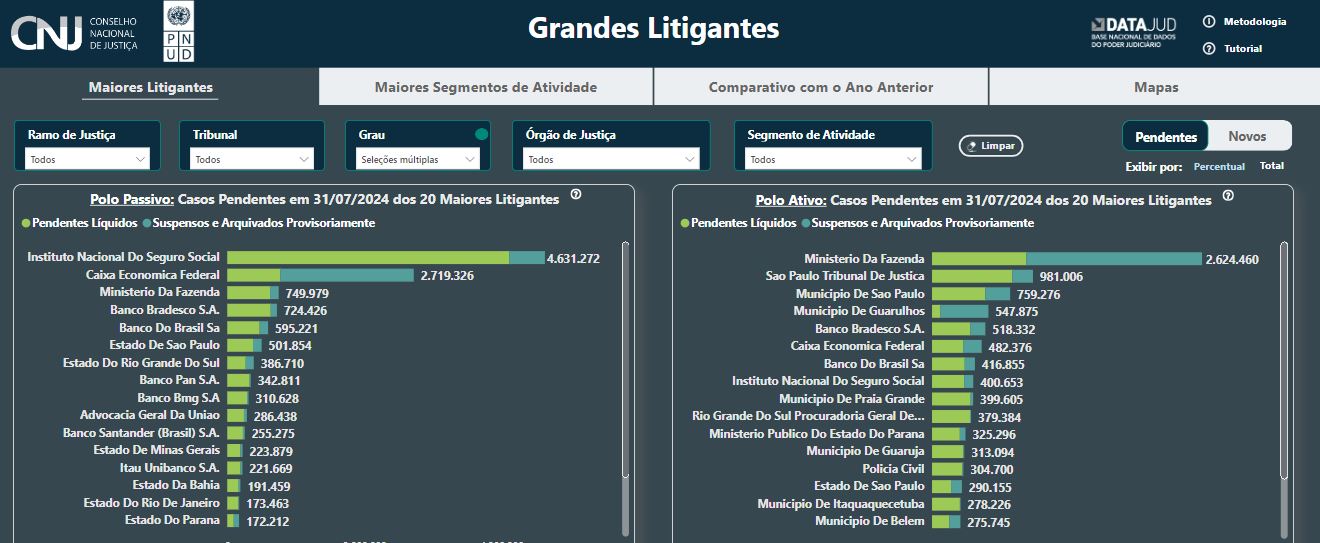Viewport: 1320px width, 543px height.
Task: Toggle Suspensos e Arquivados legend in Polo Passivo
Action: 259,223
